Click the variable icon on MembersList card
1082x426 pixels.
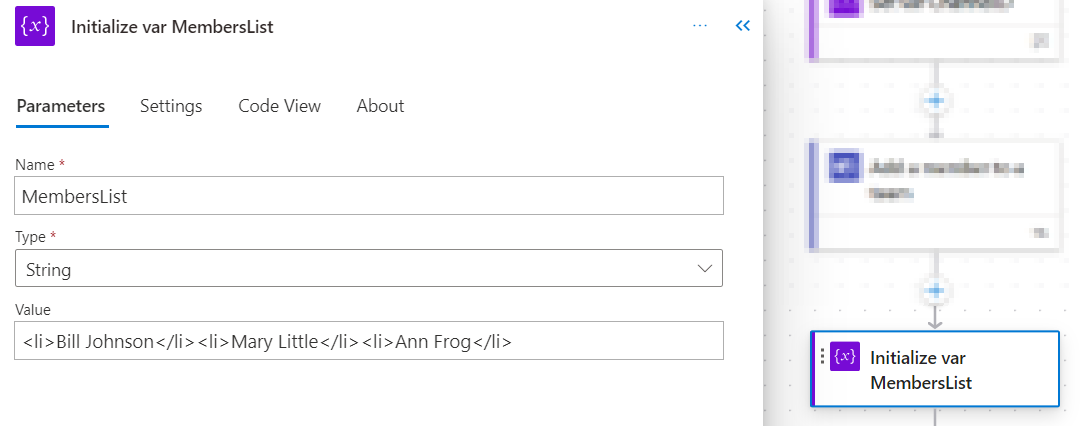coord(845,356)
